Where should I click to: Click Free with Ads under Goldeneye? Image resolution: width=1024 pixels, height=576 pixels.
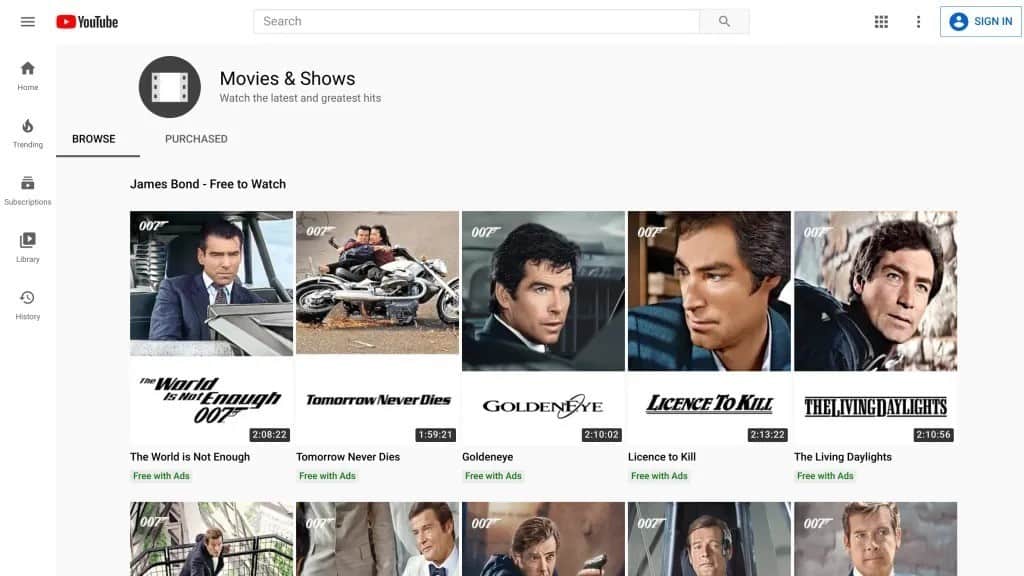coord(493,476)
